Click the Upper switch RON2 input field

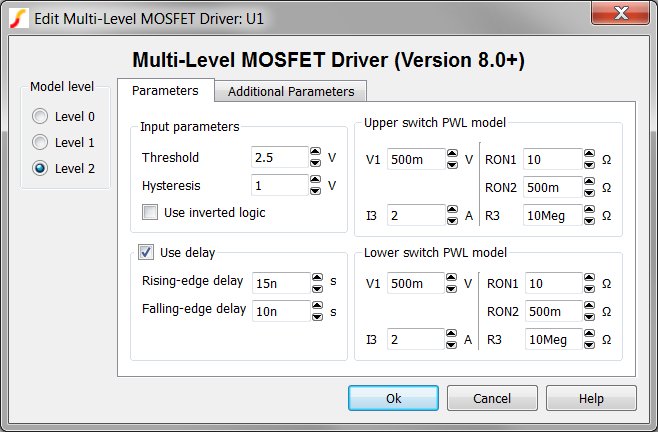click(548, 187)
